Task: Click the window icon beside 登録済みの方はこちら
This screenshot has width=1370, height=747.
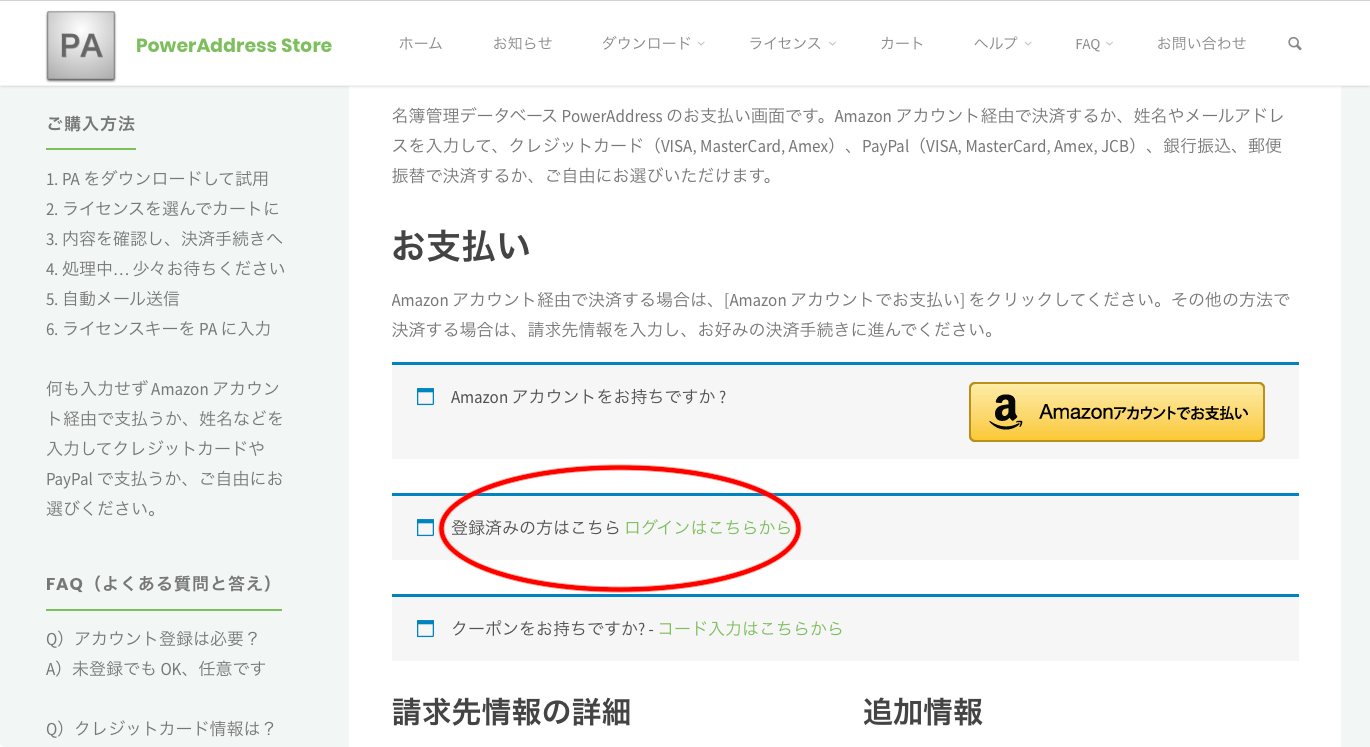Action: [x=425, y=528]
